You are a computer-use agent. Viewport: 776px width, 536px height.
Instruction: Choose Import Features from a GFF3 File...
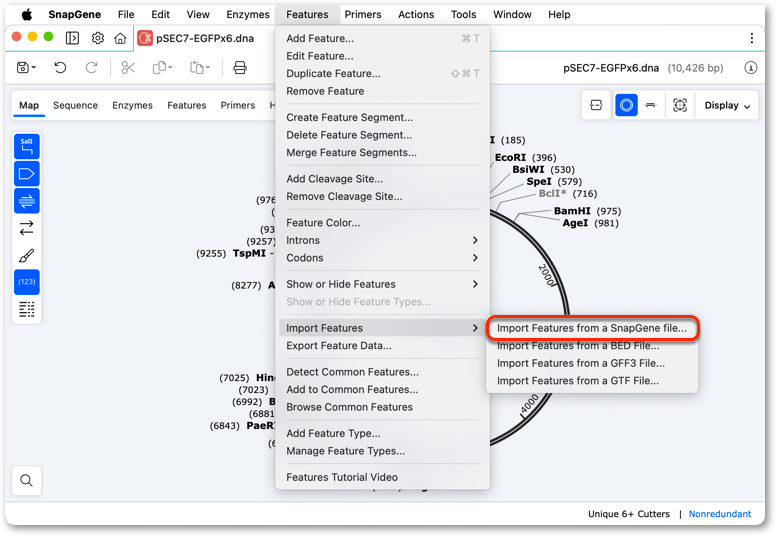click(x=592, y=363)
